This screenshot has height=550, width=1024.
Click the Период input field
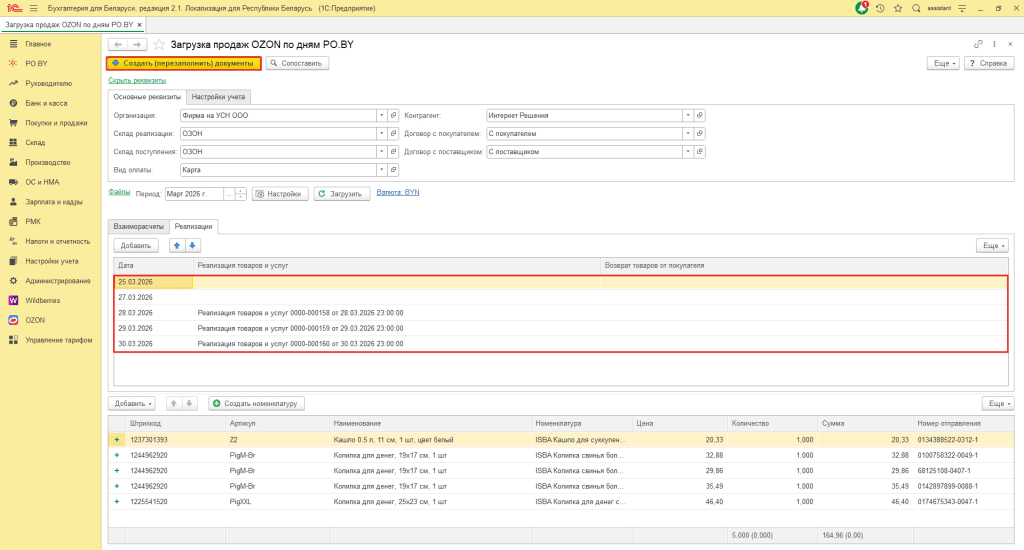click(194, 194)
